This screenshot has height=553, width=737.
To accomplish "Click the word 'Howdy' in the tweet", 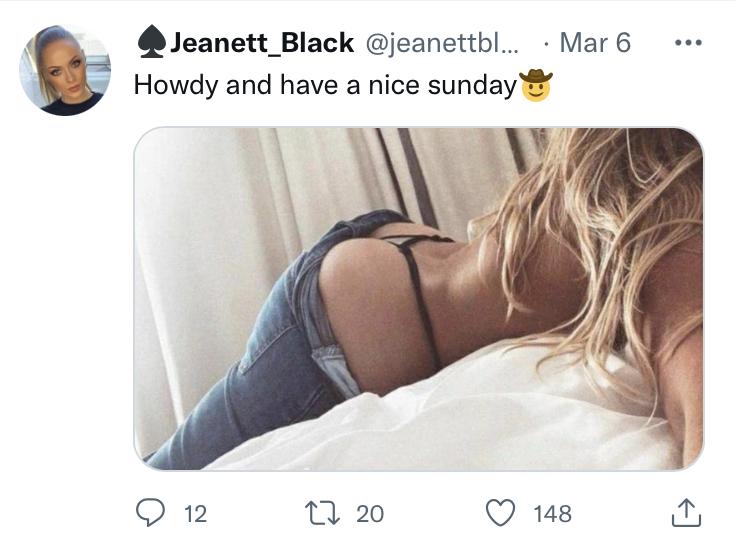I will pyautogui.click(x=176, y=86).
